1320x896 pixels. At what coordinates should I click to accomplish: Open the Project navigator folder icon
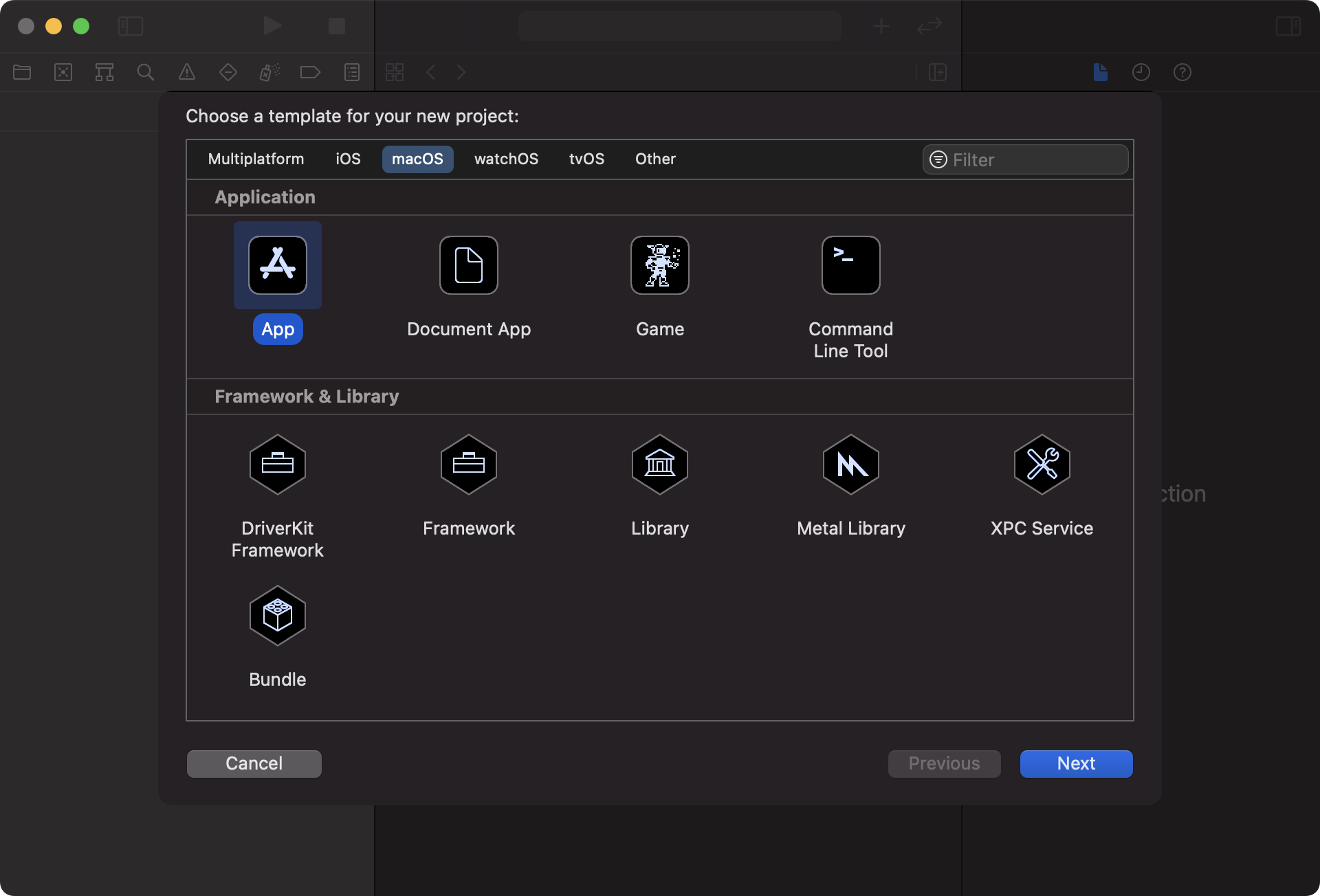[22, 72]
